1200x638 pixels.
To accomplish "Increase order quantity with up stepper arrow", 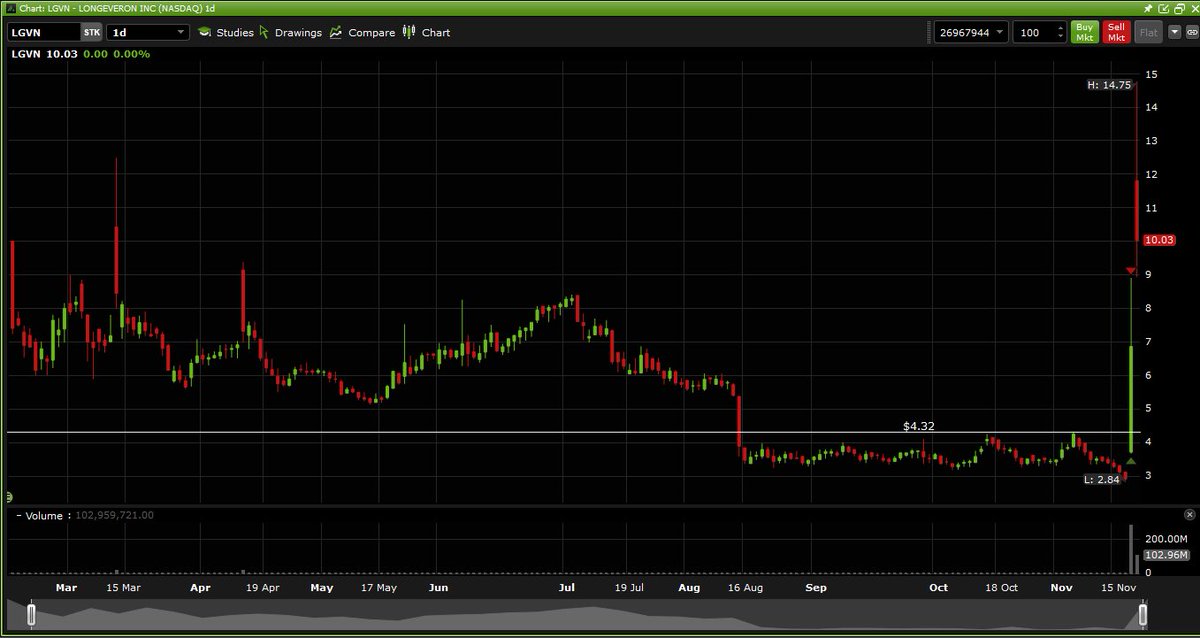I will point(1060,28).
